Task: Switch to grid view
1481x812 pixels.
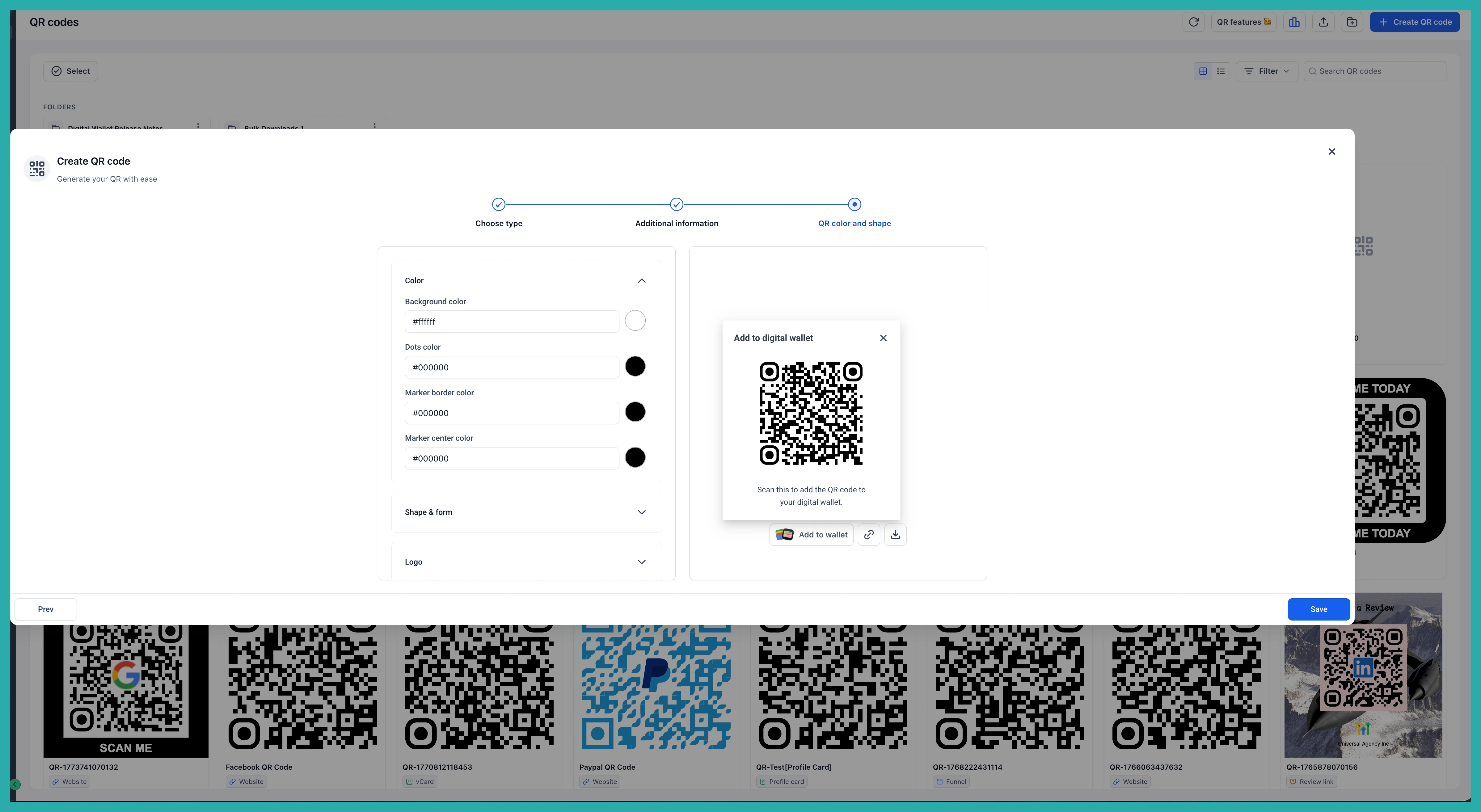Action: 1203,71
